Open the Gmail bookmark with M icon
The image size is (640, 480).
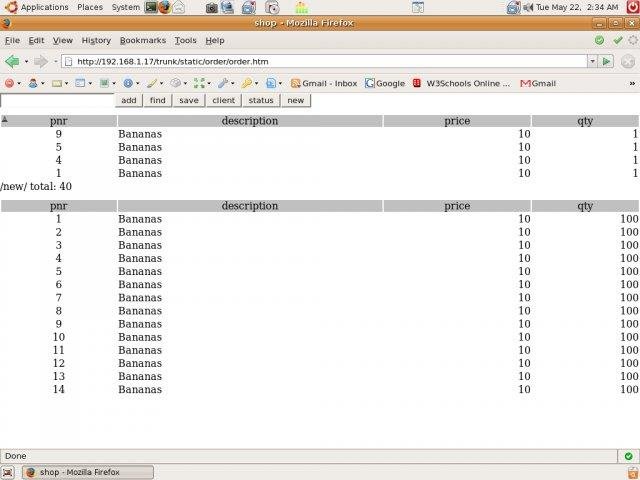click(538, 83)
